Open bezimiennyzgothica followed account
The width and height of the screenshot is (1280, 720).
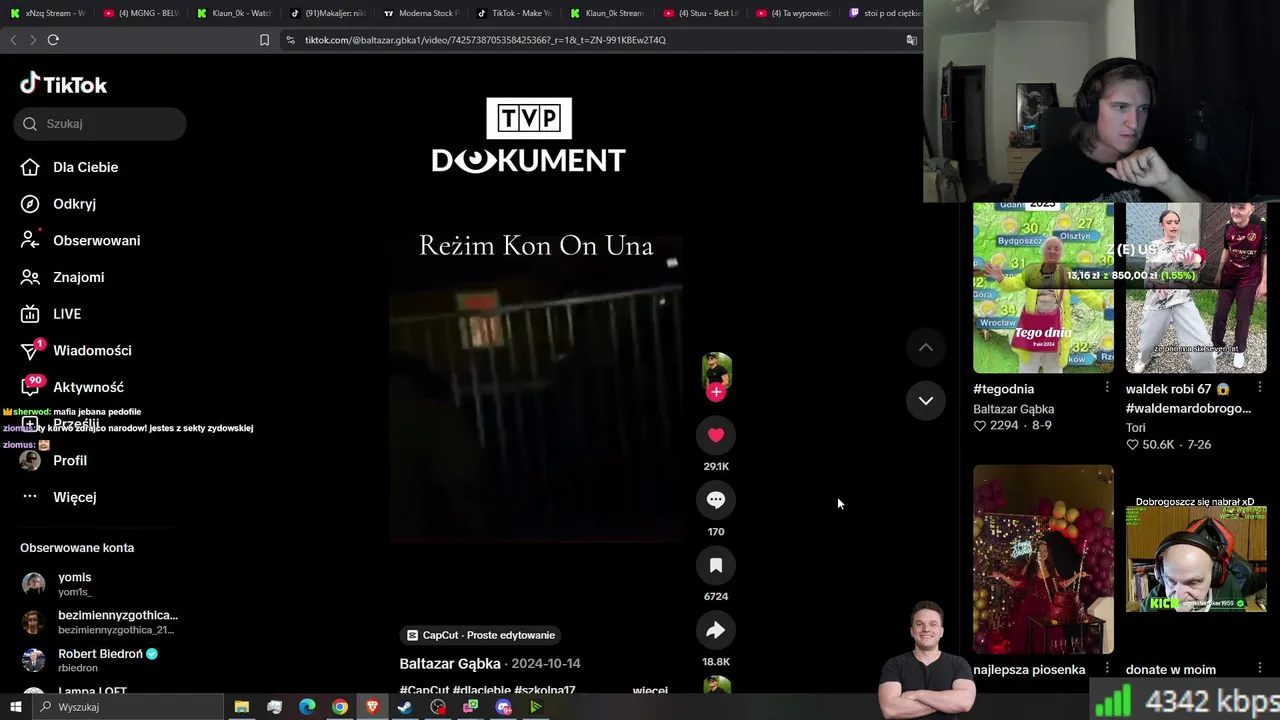98,622
